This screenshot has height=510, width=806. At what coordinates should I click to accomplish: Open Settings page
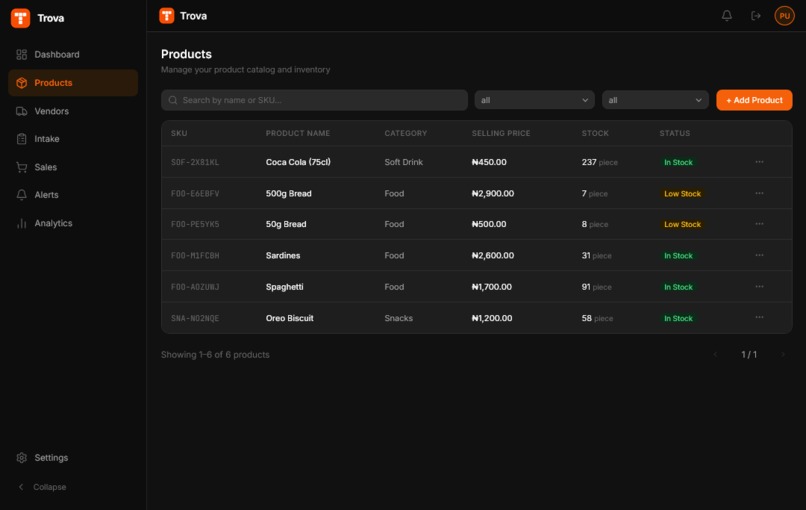click(73, 458)
